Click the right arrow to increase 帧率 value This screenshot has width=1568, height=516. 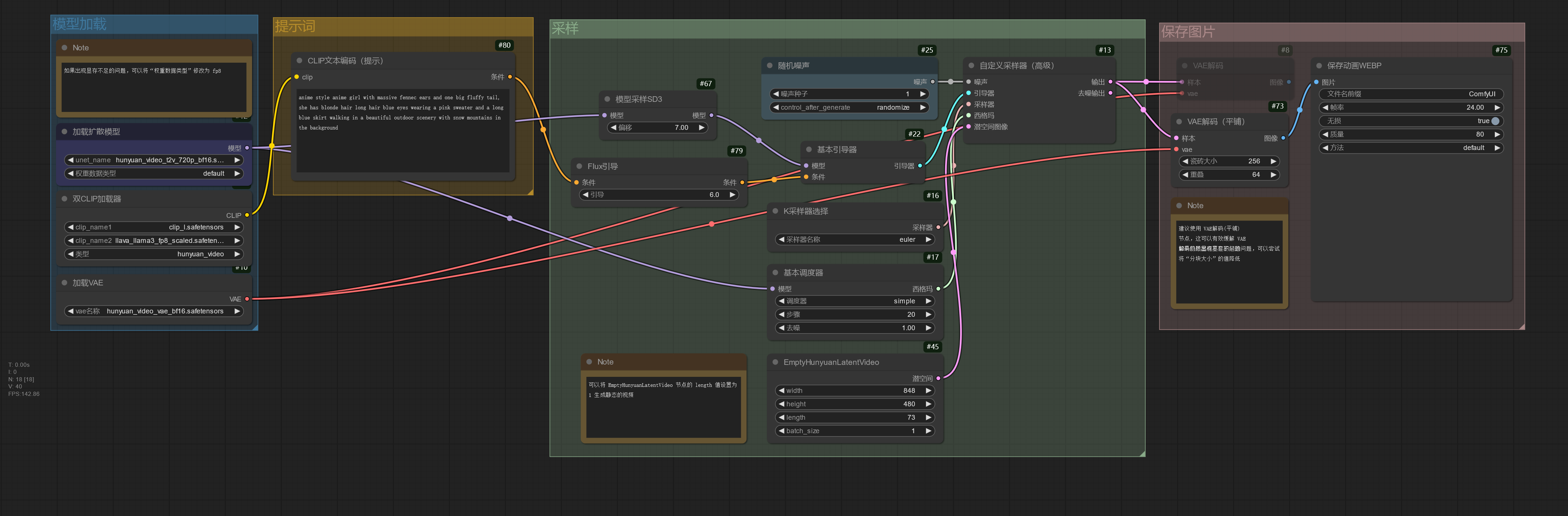(x=1497, y=108)
